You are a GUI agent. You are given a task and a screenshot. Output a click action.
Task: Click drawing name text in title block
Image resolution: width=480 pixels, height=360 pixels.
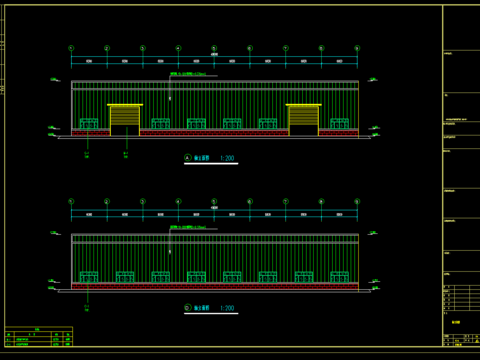point(456,322)
